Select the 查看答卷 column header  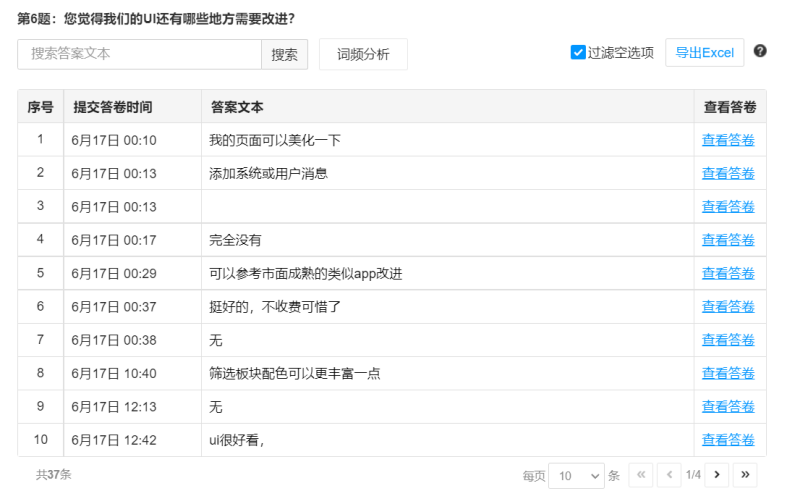click(x=730, y=107)
